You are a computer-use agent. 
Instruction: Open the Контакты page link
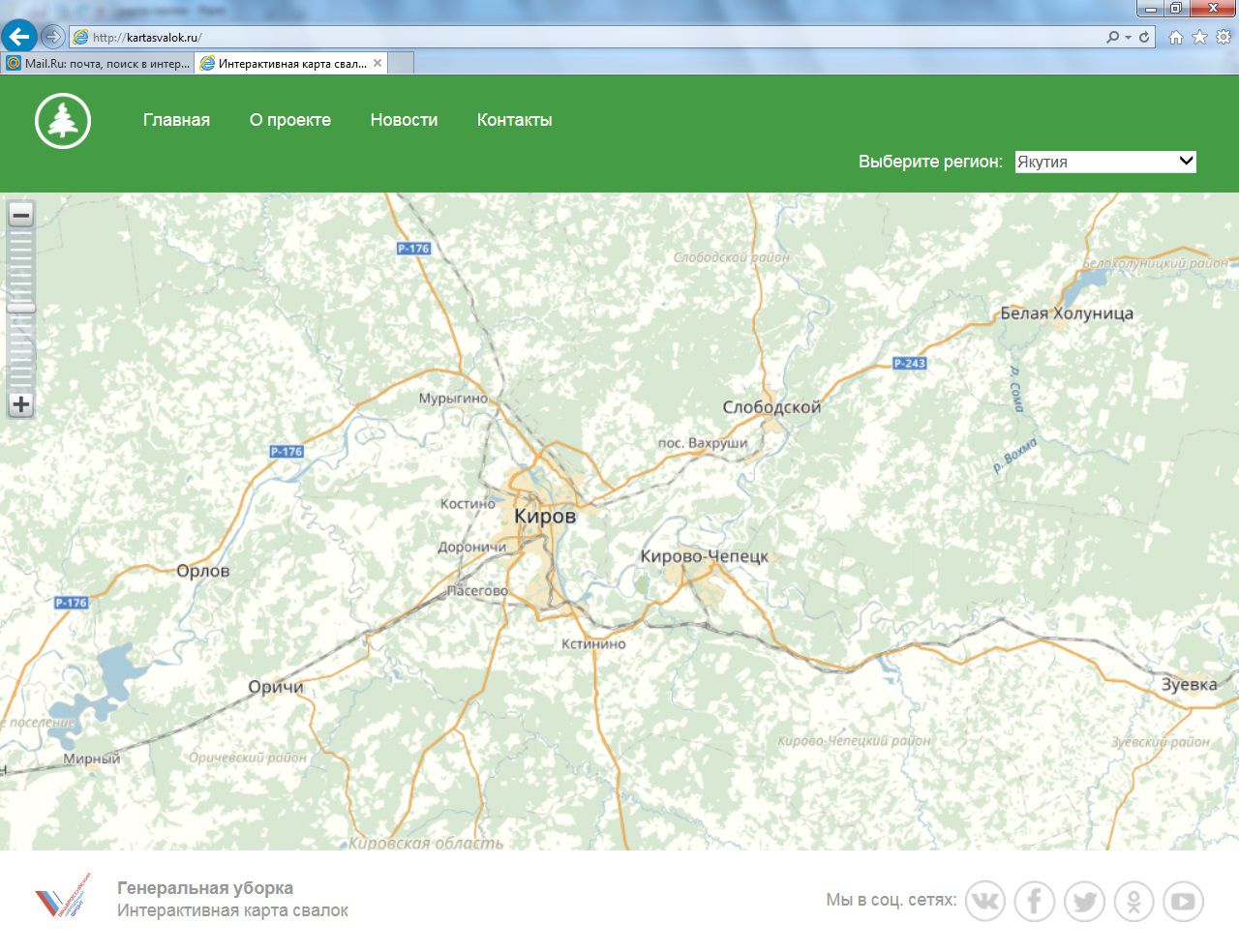(514, 120)
